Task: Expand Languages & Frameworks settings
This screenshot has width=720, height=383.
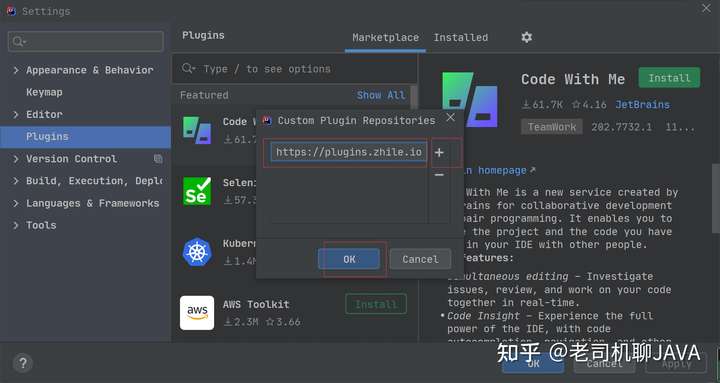Action: click(16, 203)
